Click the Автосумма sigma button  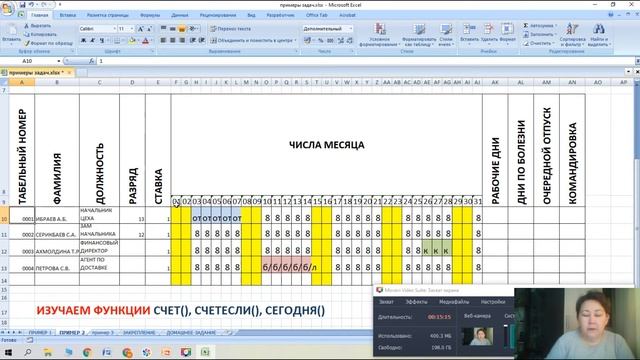click(x=539, y=26)
